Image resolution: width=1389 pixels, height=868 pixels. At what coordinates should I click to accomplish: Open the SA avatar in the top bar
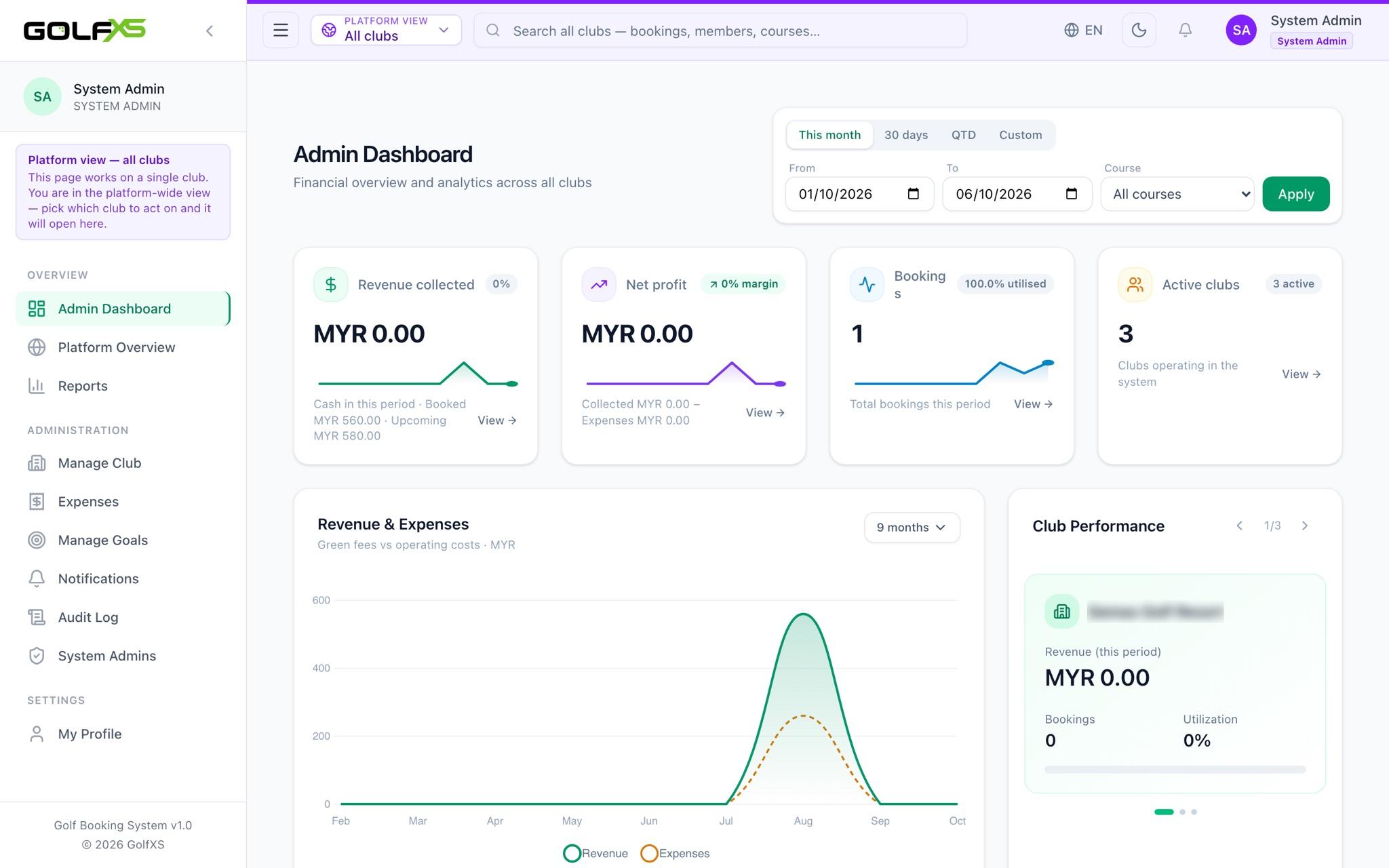coord(1241,30)
